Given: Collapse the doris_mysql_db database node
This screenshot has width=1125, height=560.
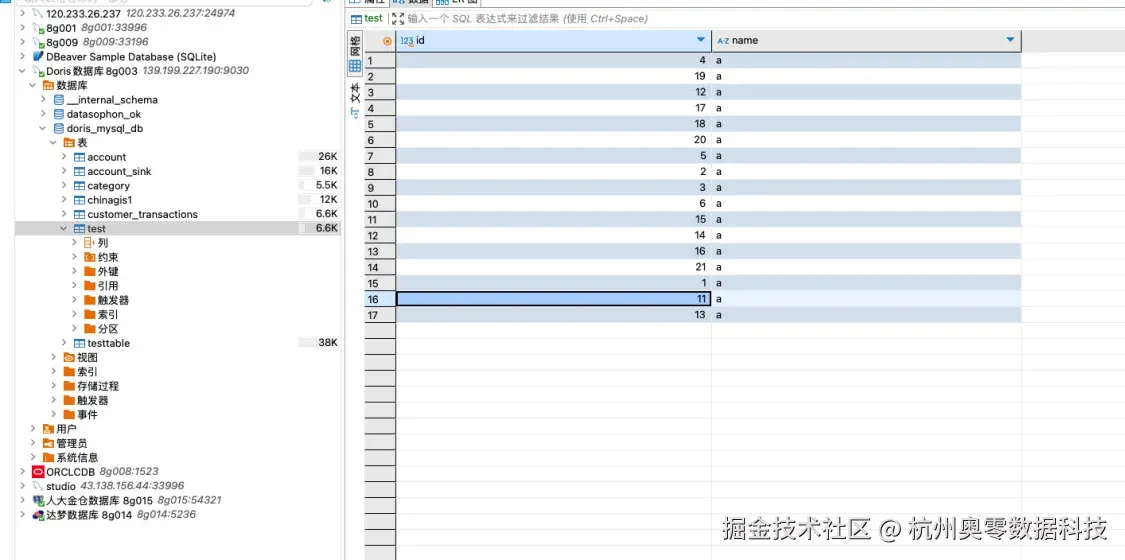Looking at the screenshot, I should 42,128.
